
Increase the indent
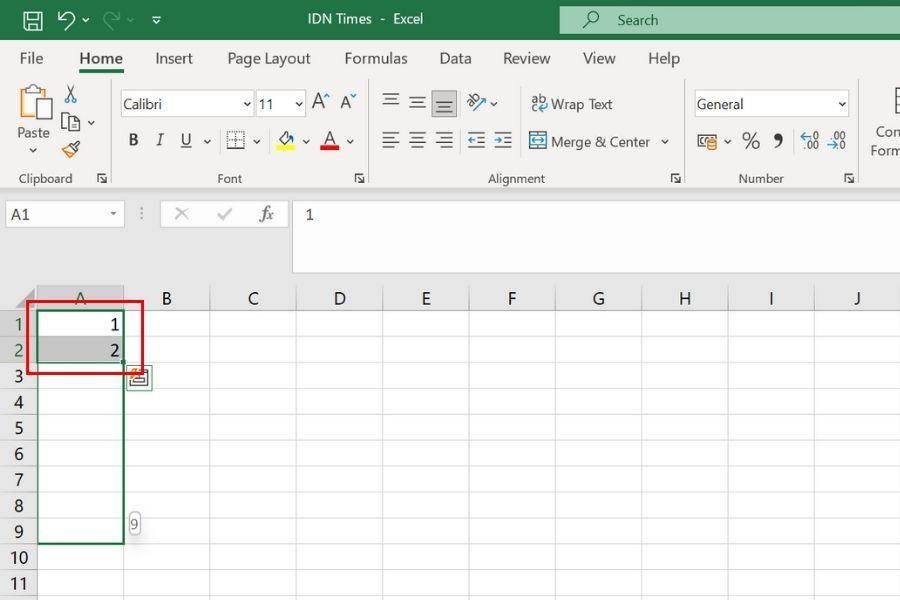pos(503,140)
